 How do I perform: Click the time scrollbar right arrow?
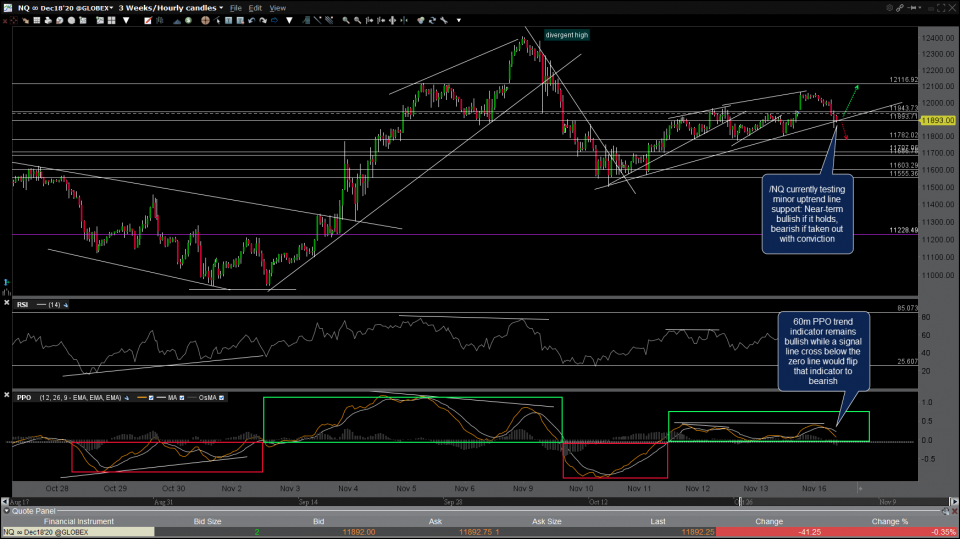tap(954, 502)
